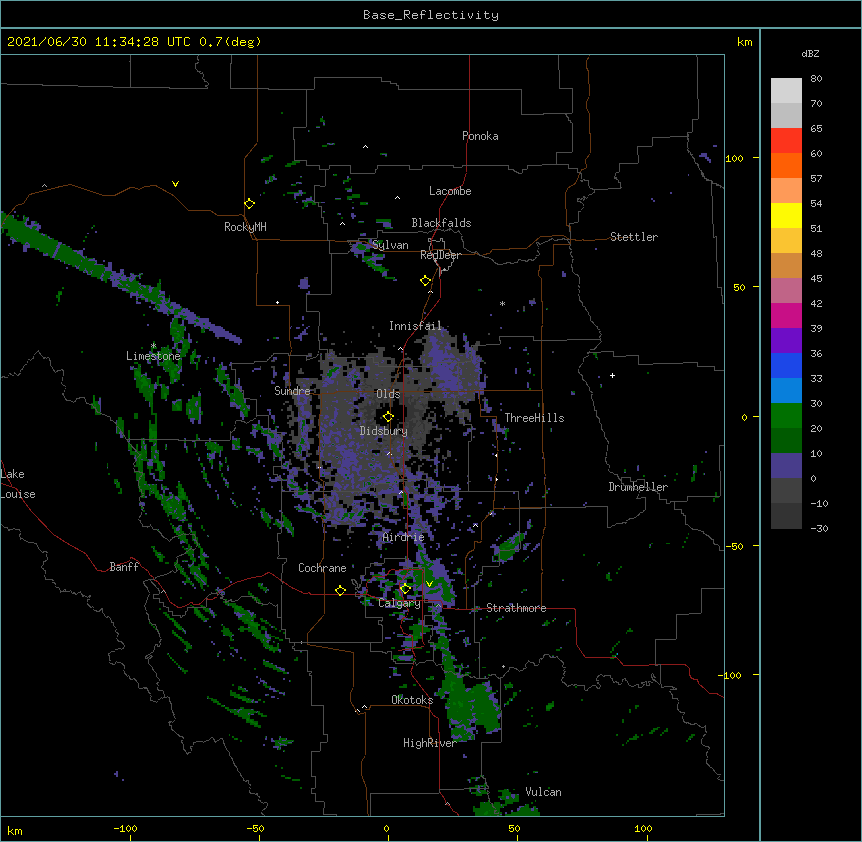The height and width of the screenshot is (842, 862).
Task: Click the x-axis -100 km tick label
Action: pos(125,828)
